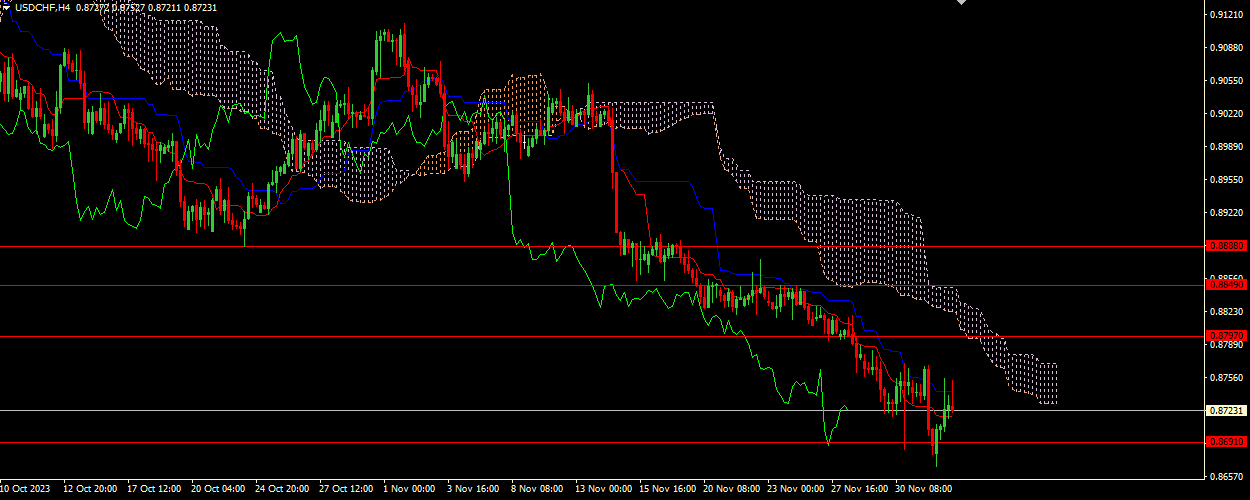Click the 0.91210 price axis label
1250x500 pixels.
(x=1226, y=15)
